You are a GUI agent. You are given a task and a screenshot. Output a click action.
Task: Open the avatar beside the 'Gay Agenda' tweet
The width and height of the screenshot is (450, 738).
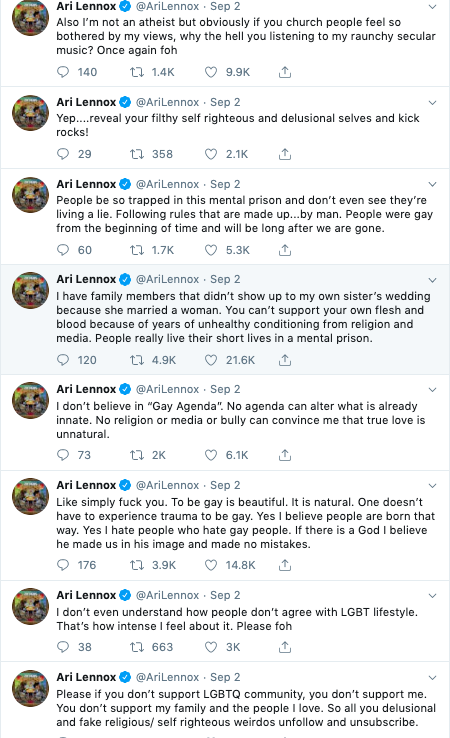pos(31,401)
